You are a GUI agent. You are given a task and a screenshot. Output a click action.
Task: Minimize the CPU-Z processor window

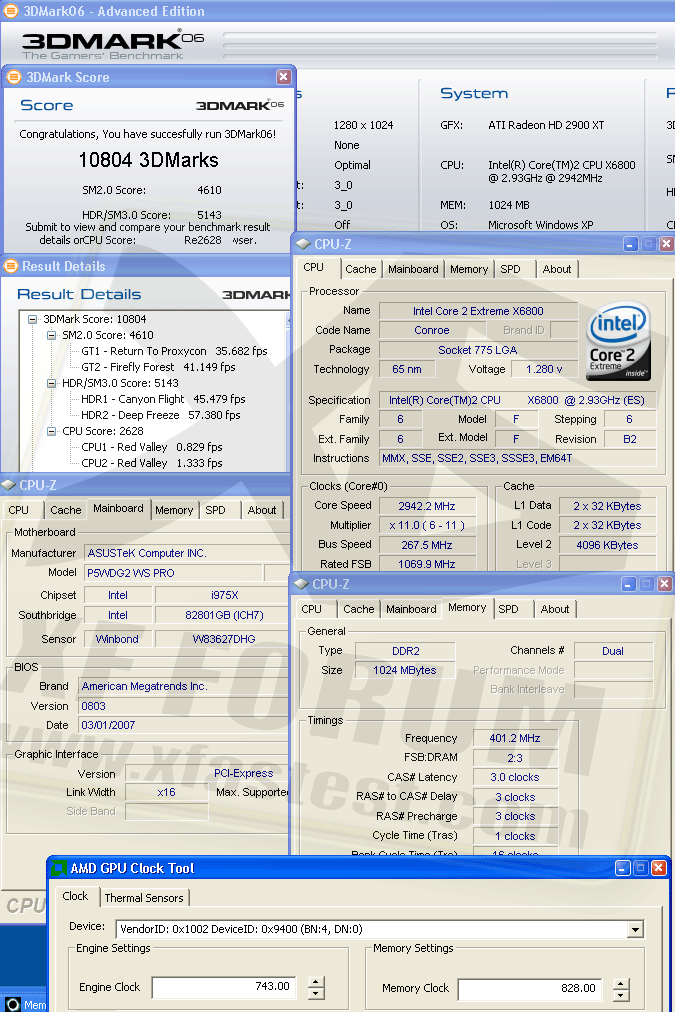click(x=630, y=244)
